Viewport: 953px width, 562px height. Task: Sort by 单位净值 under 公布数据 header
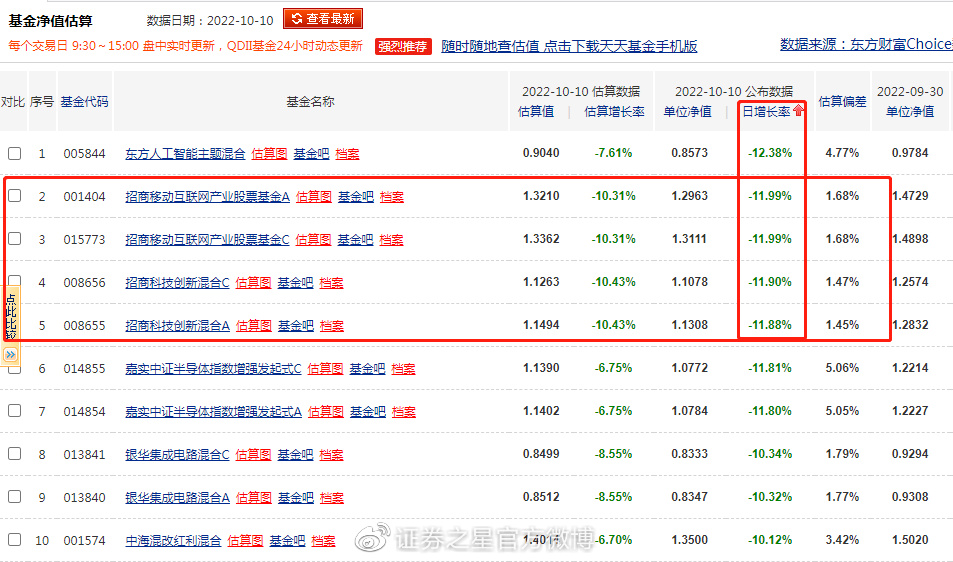[687, 111]
